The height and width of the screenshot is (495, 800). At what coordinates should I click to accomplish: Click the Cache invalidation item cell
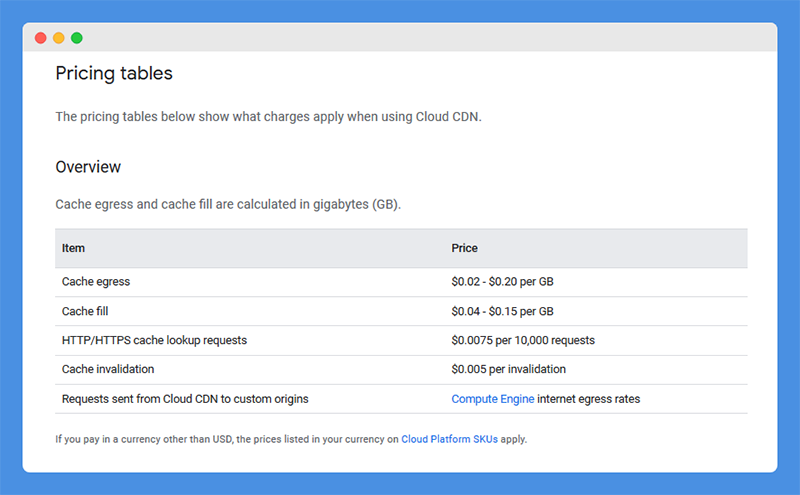tap(108, 369)
